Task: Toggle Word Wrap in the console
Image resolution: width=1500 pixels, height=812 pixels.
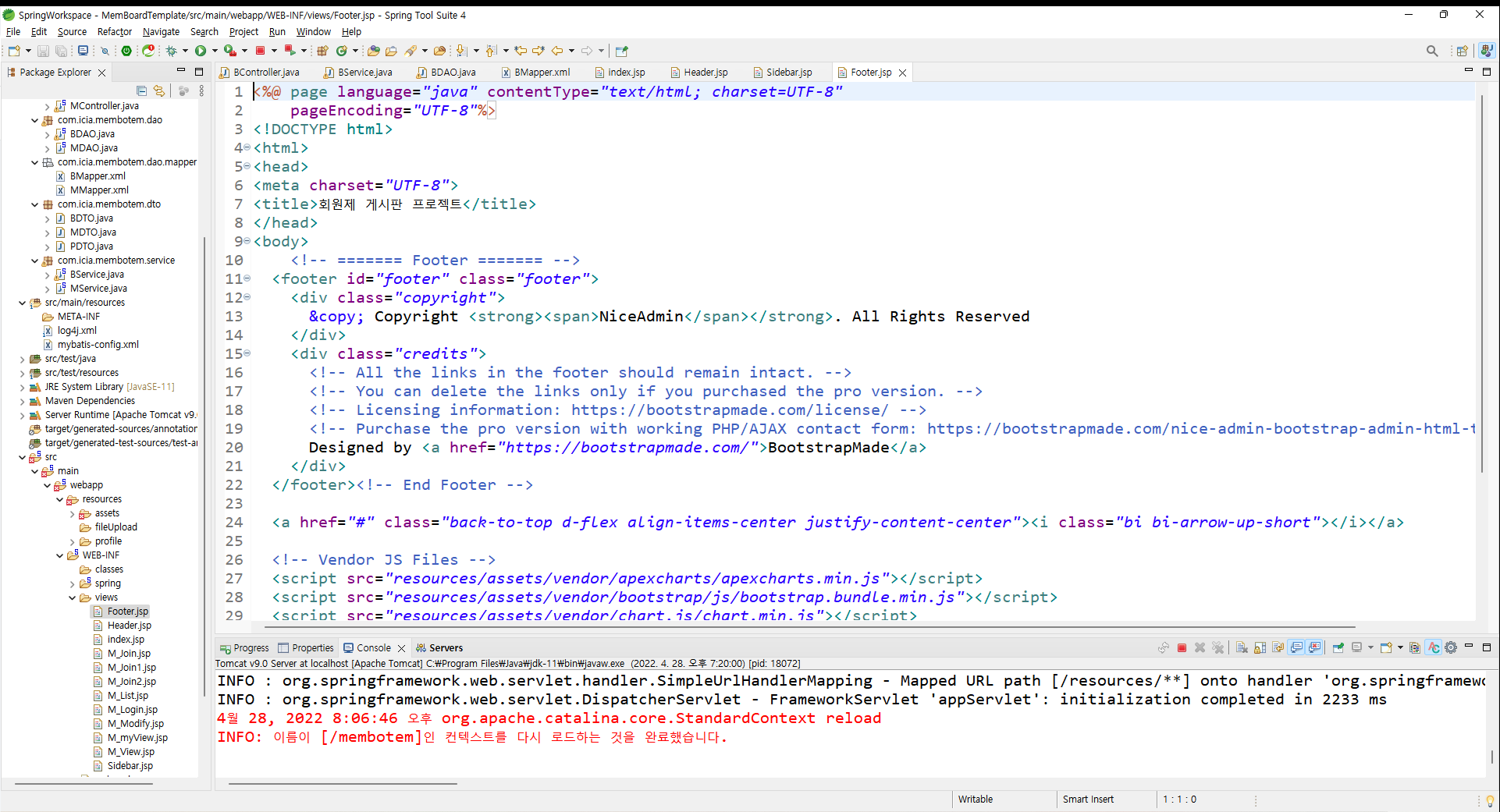Action: point(1278,647)
